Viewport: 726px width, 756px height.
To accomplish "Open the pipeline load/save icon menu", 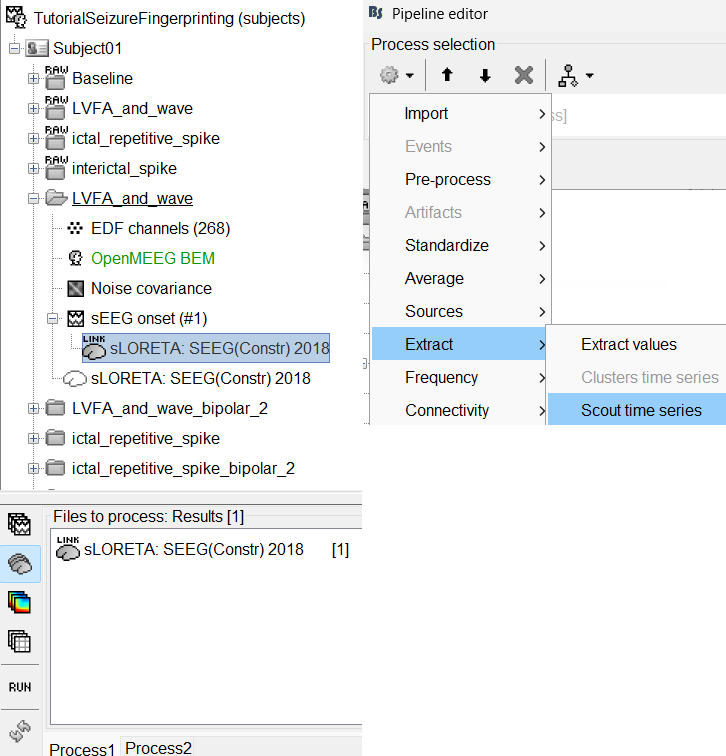I will (575, 75).
